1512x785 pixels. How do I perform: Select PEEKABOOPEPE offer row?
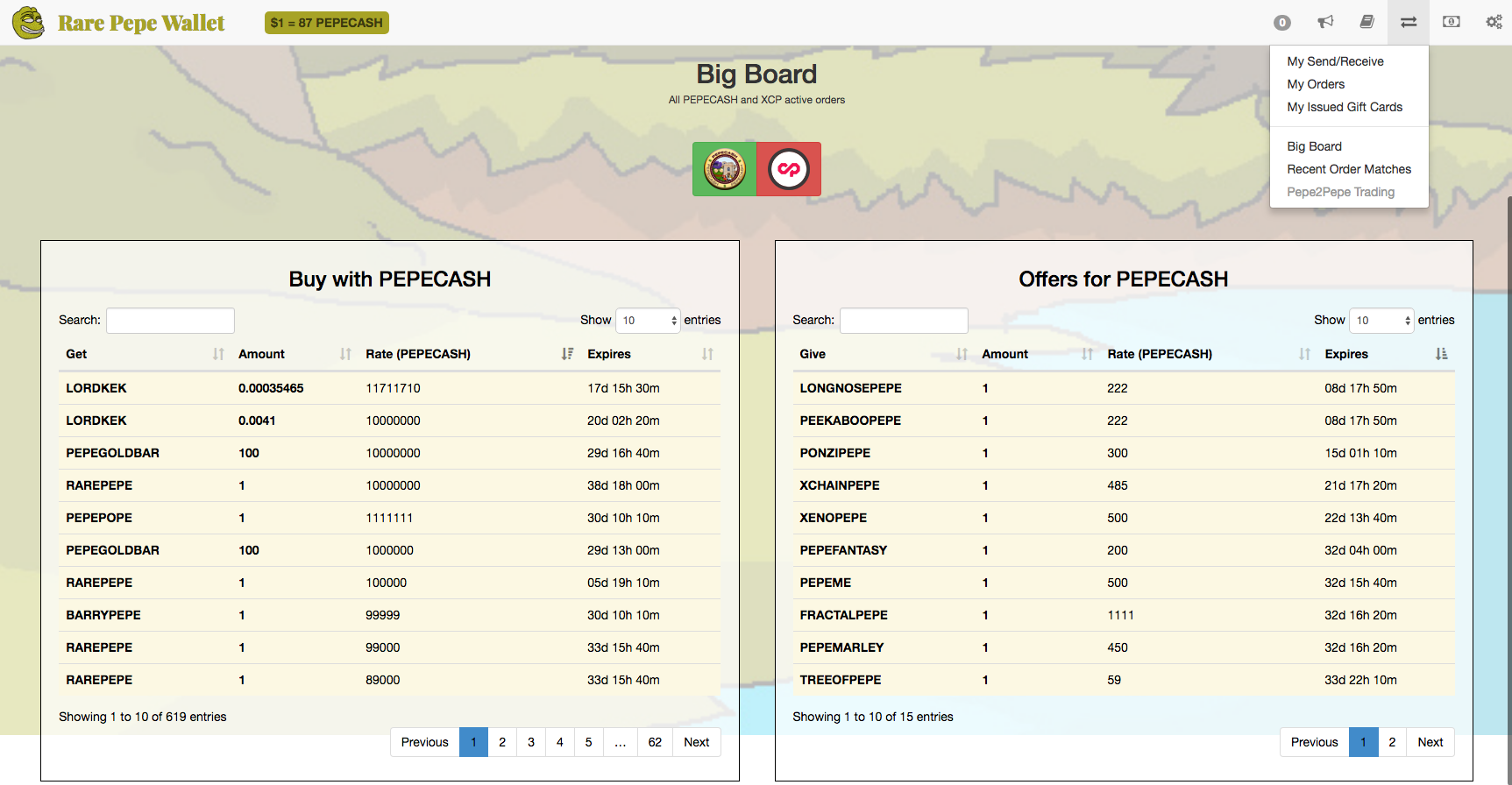1124,421
